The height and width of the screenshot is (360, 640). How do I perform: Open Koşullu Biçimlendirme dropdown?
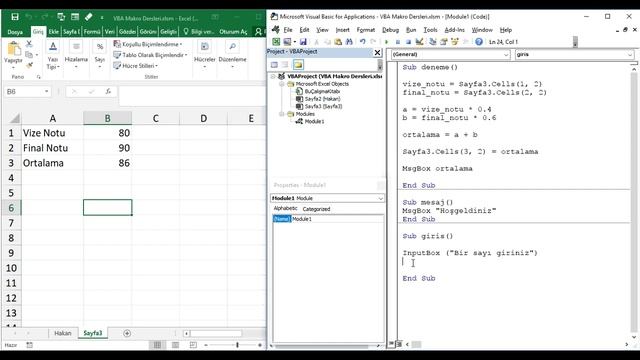coord(148,44)
